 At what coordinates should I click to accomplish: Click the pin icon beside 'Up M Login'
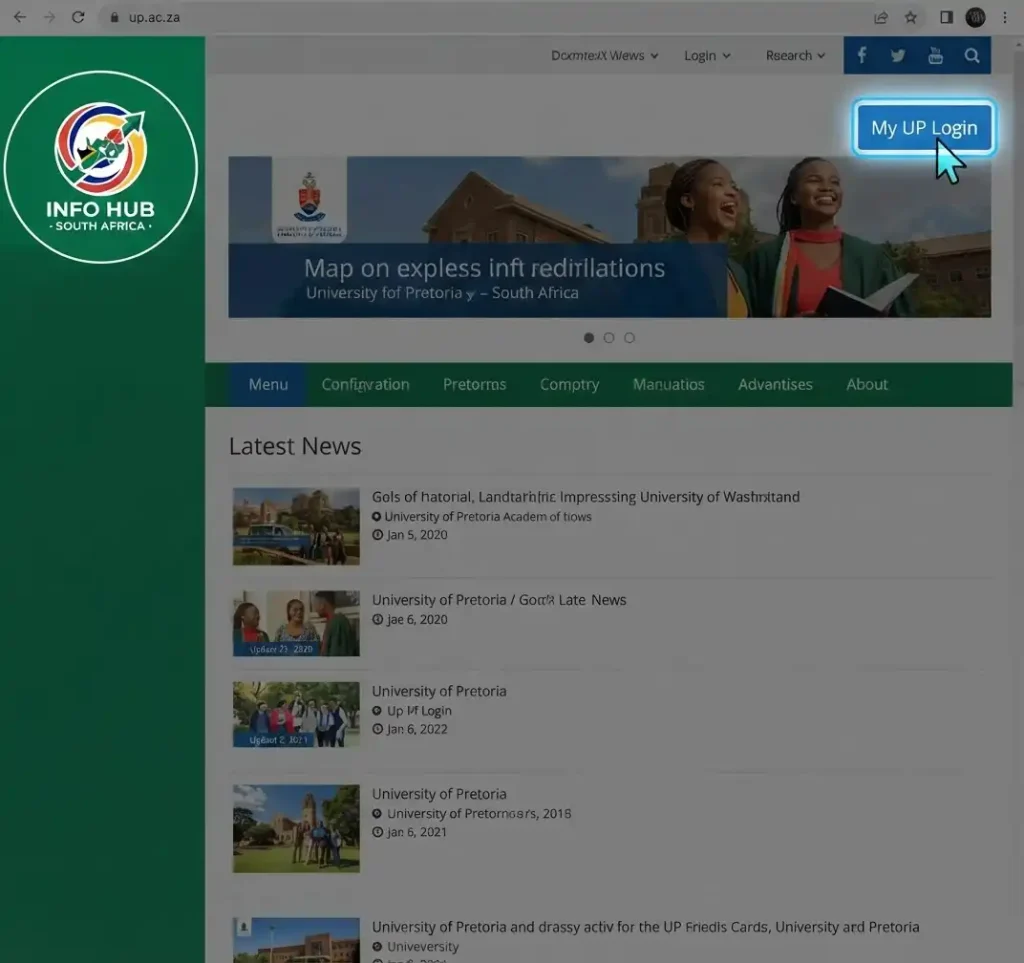(377, 711)
